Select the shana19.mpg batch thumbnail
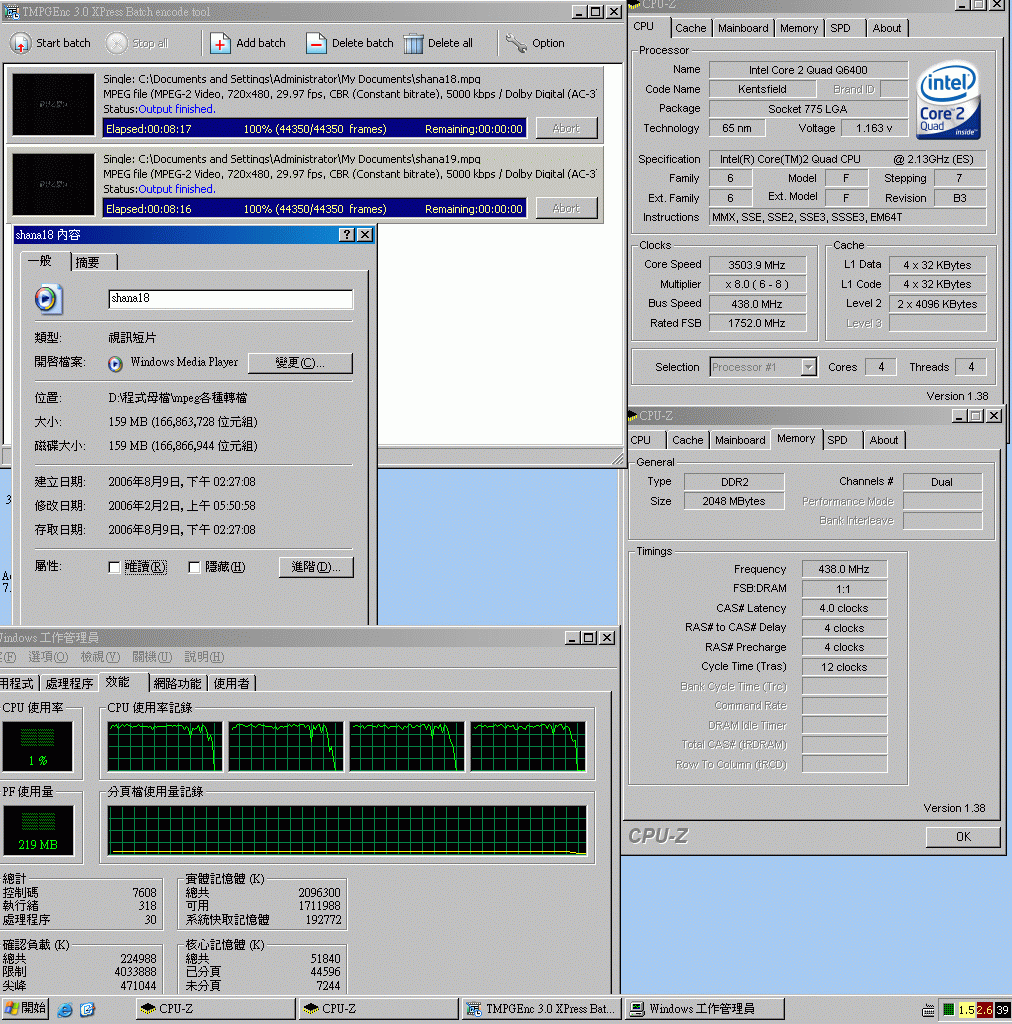1012x1024 pixels. [x=54, y=184]
